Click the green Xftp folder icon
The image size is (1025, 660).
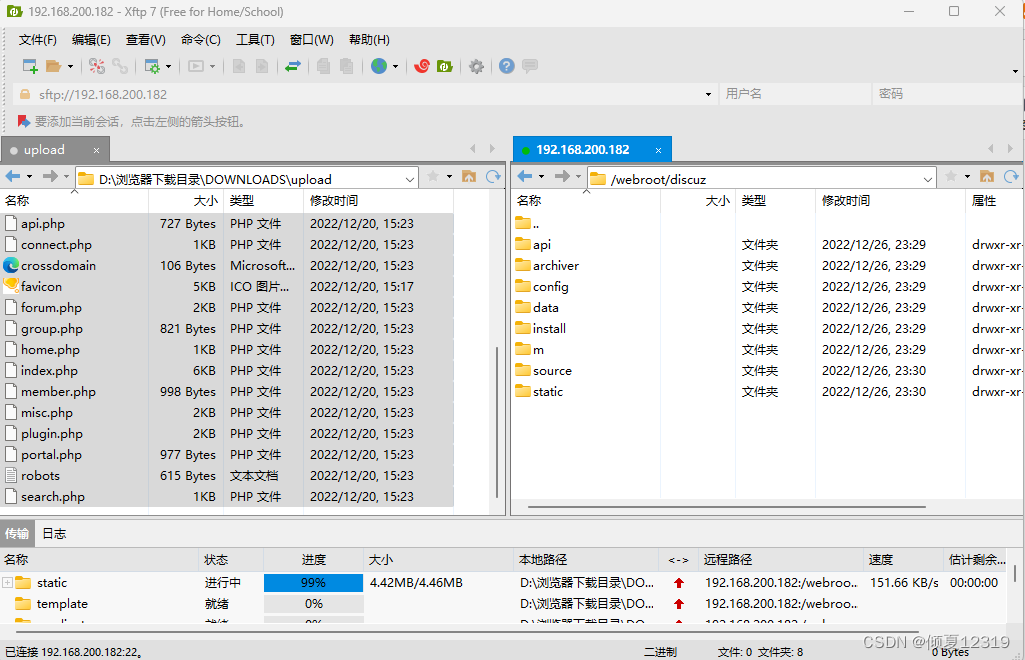[x=445, y=66]
